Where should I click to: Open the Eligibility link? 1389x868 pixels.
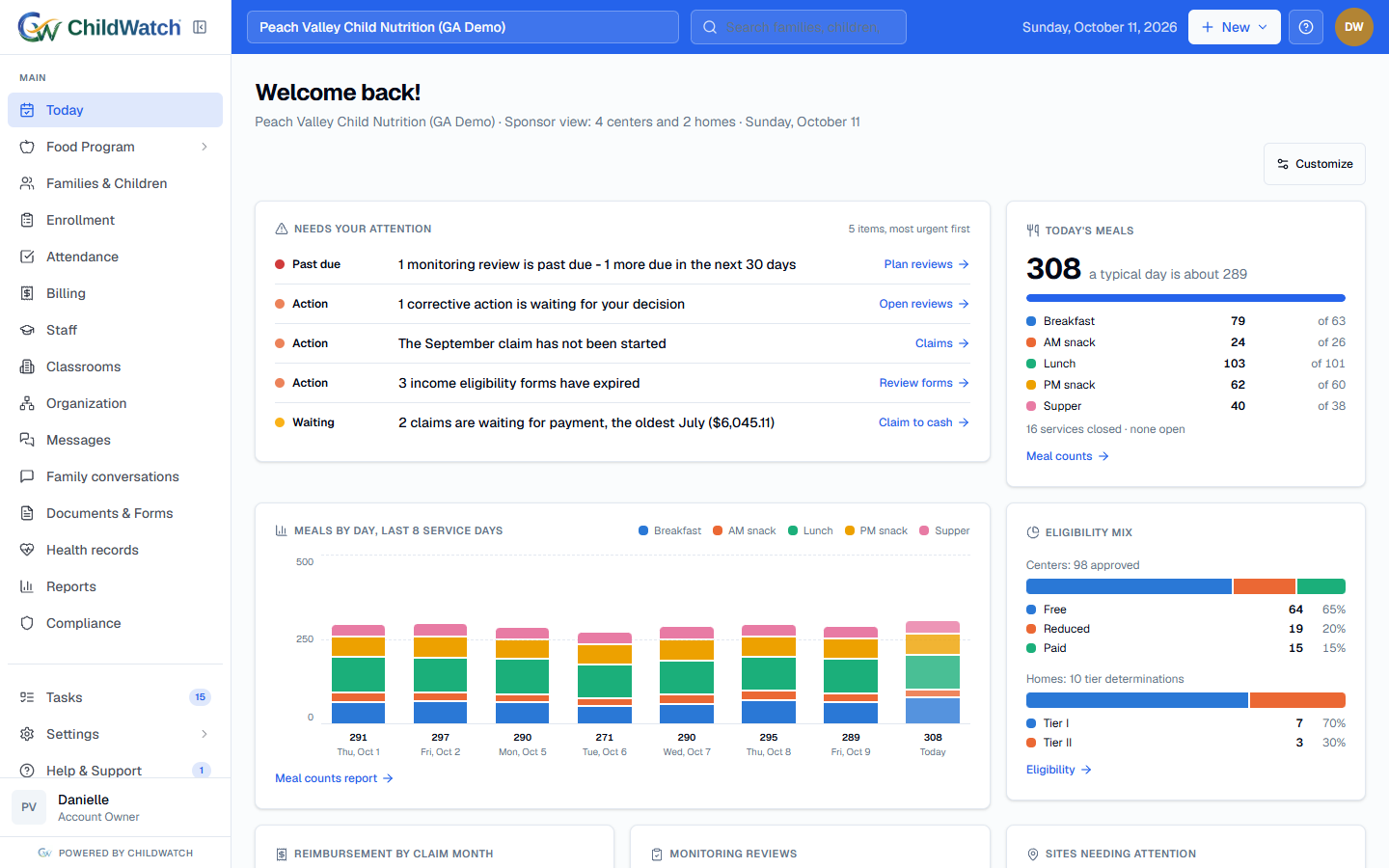(1059, 770)
